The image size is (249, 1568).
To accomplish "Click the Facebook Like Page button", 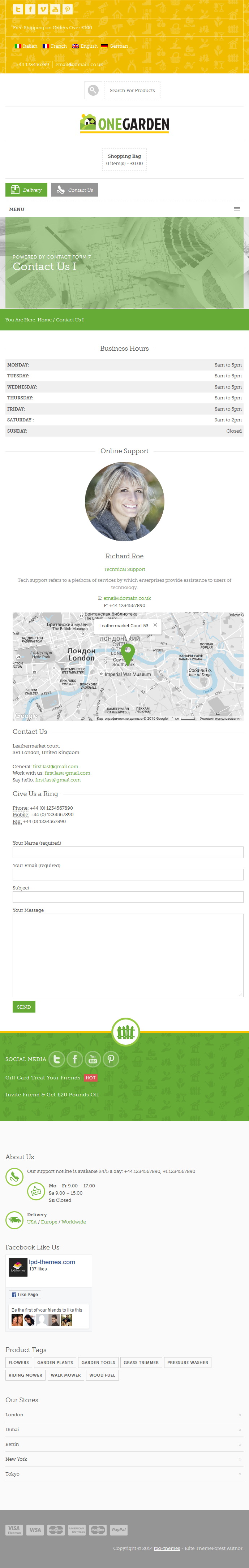I will (x=25, y=1294).
